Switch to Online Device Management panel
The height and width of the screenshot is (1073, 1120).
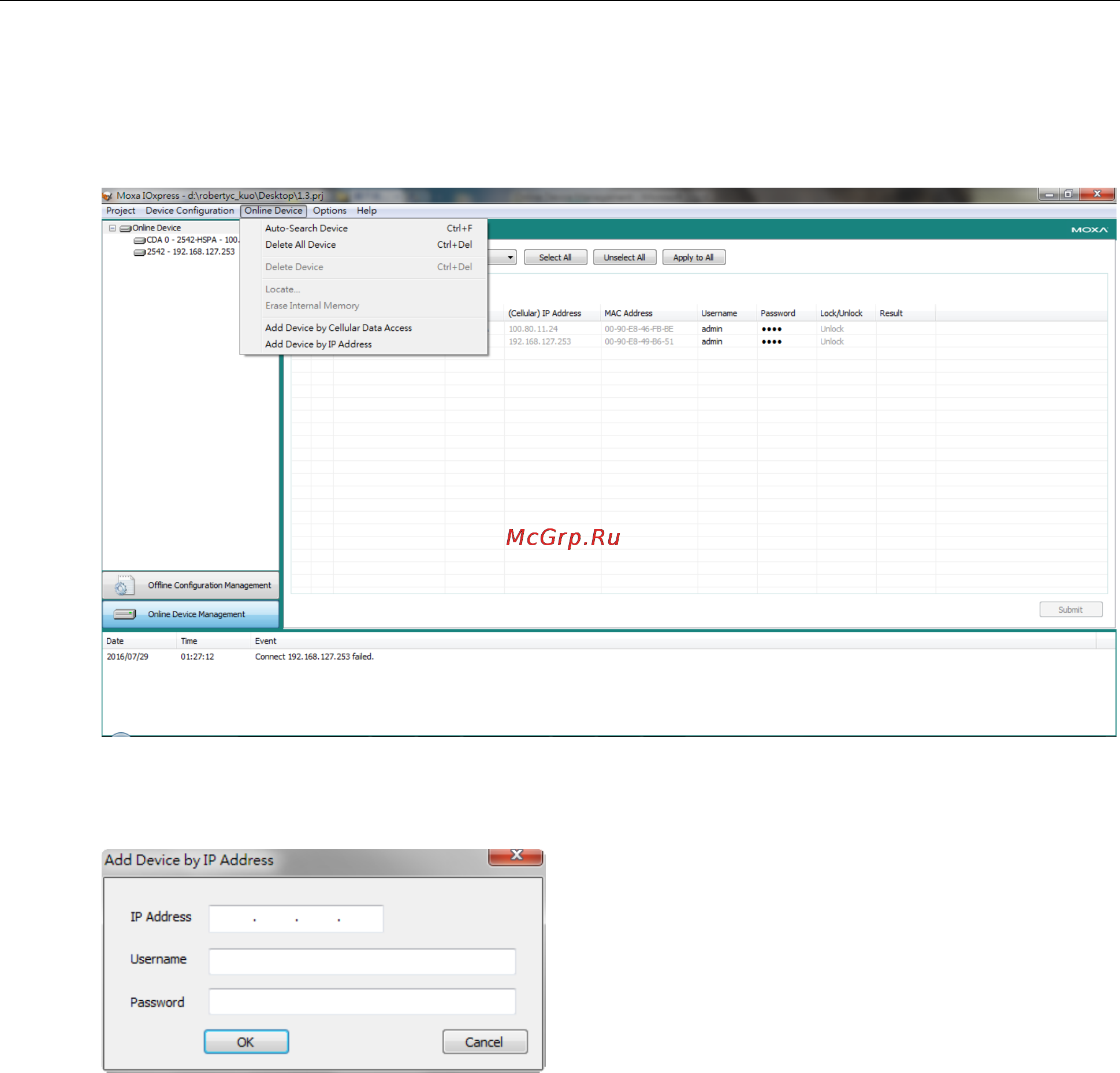[191, 614]
